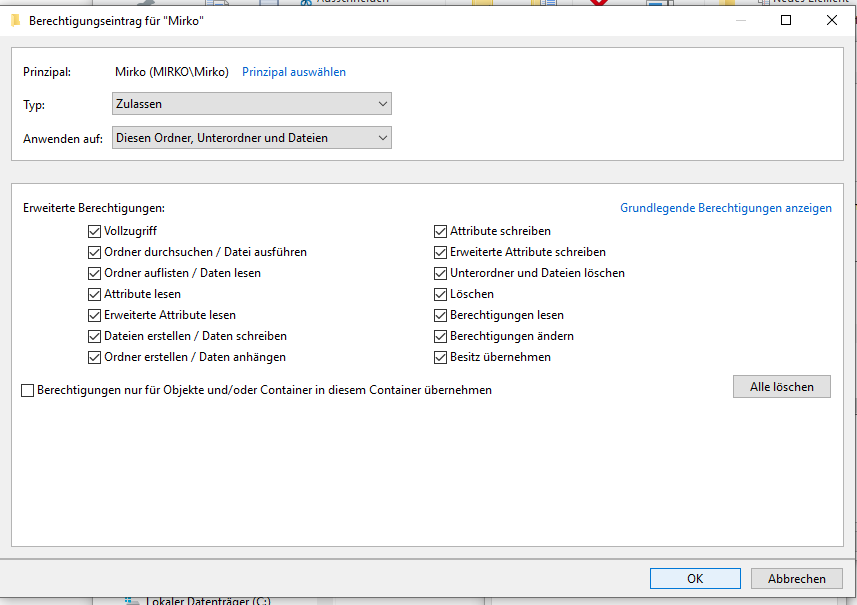Toggle the Attribute schreiben checkbox

coord(441,231)
